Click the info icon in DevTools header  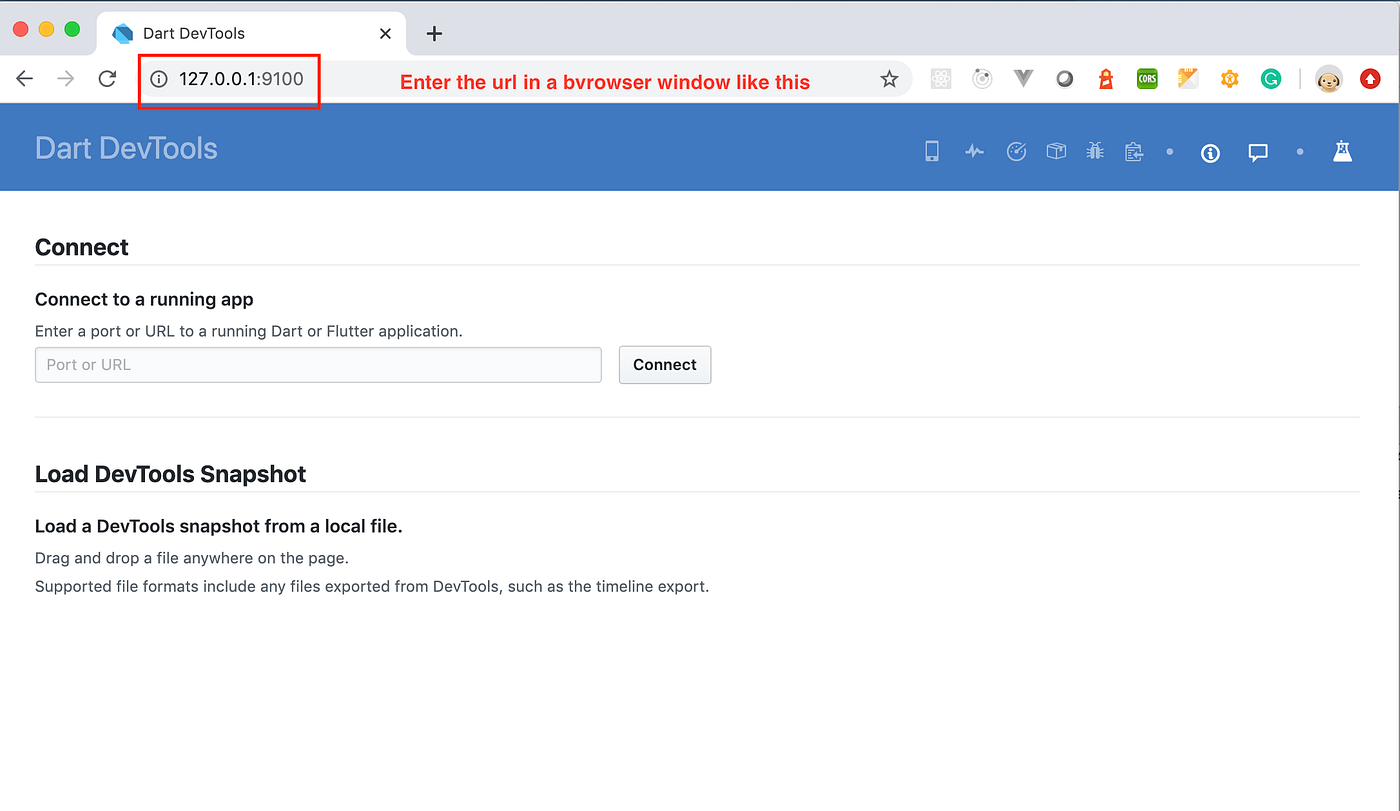pyautogui.click(x=1210, y=153)
